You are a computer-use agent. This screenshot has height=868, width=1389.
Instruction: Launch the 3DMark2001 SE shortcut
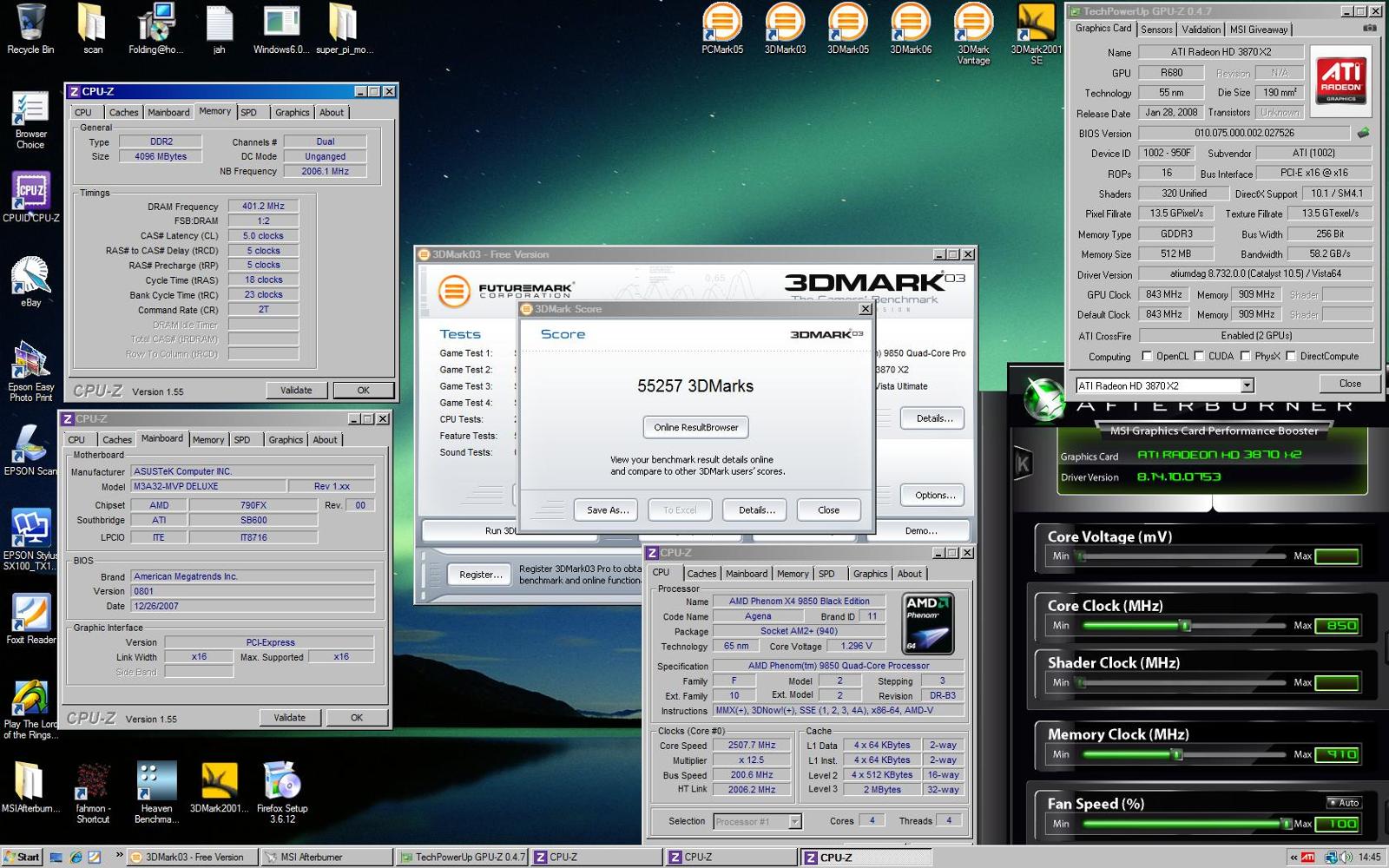tap(1036, 34)
